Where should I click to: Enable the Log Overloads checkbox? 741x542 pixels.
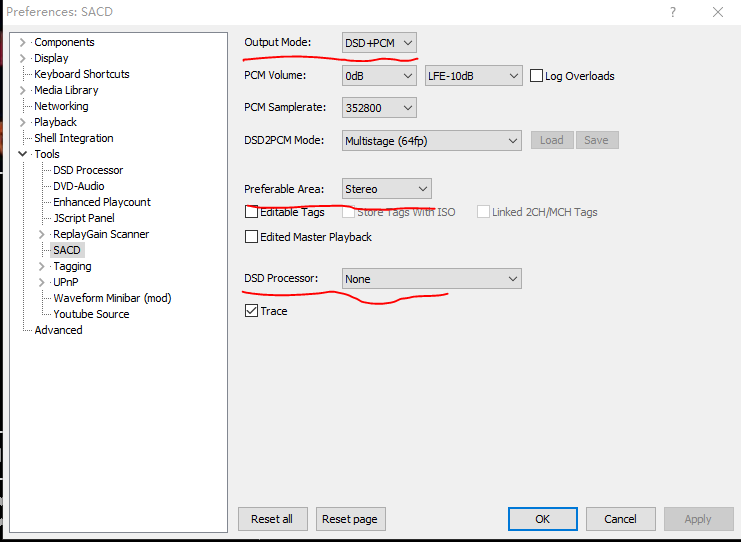click(537, 76)
